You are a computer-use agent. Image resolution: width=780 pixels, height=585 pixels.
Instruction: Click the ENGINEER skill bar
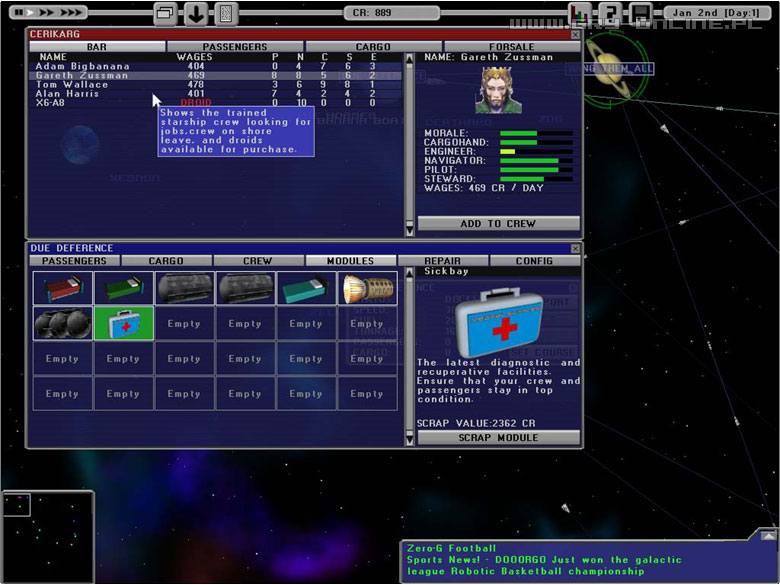536,151
